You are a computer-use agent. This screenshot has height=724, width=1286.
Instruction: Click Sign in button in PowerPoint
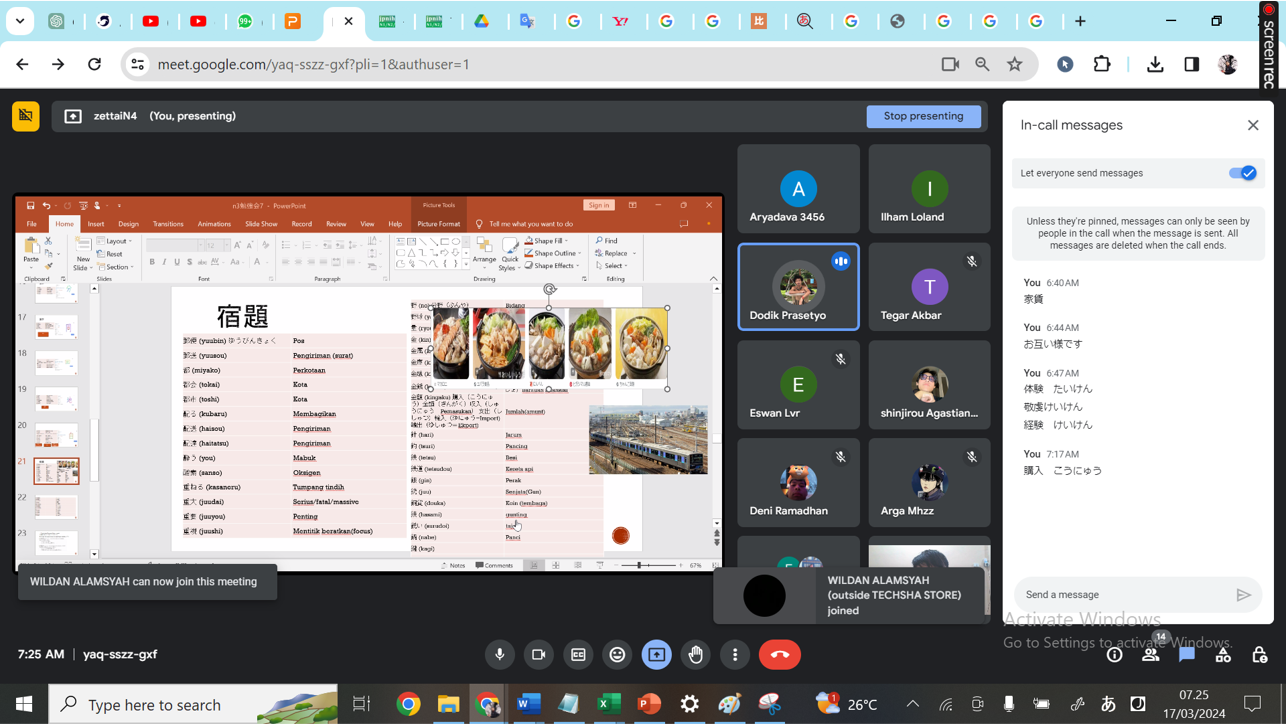coord(598,205)
